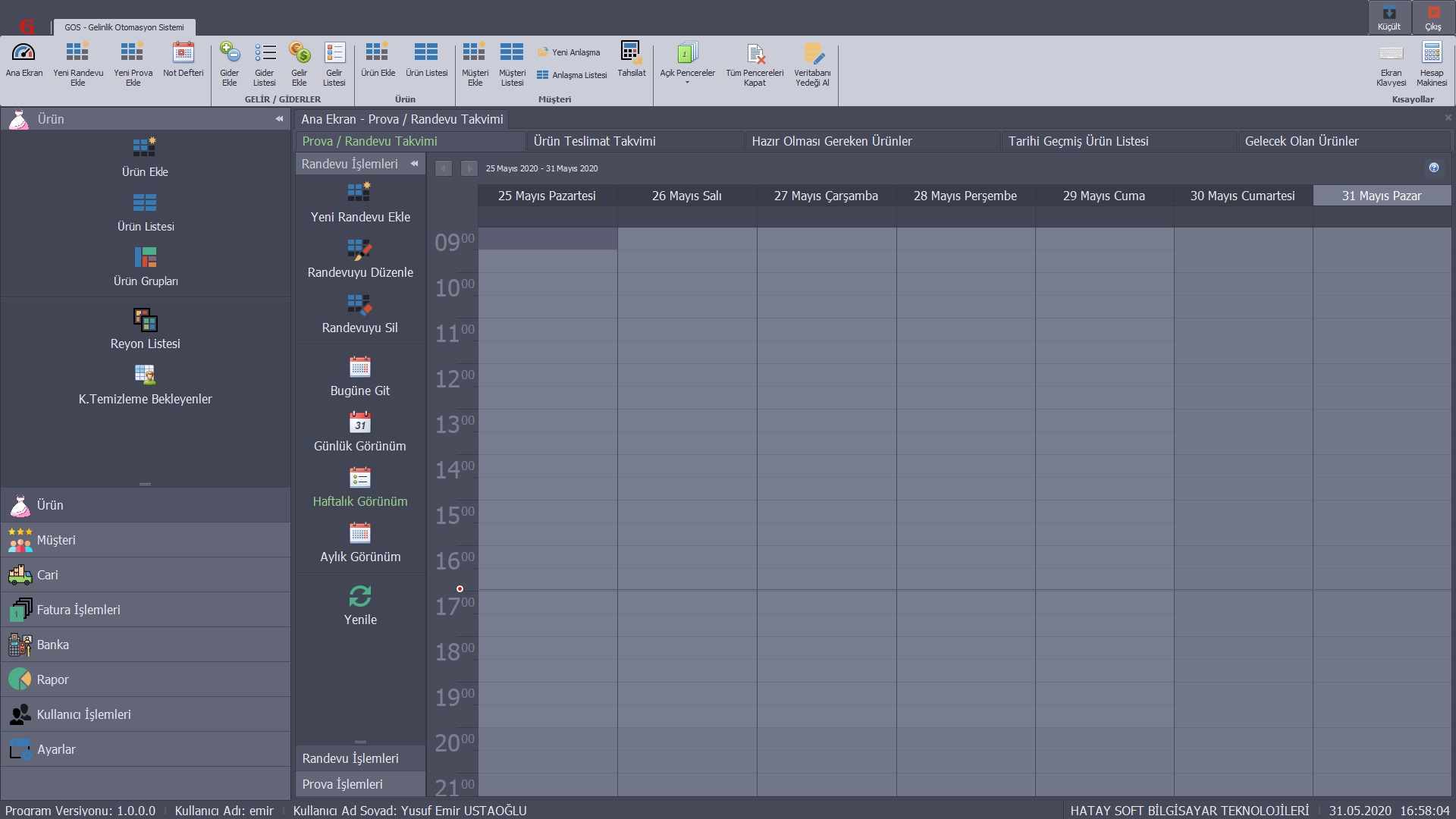Select Randevuyu Sil delete icon
This screenshot has width=1456, height=819.
[x=360, y=305]
